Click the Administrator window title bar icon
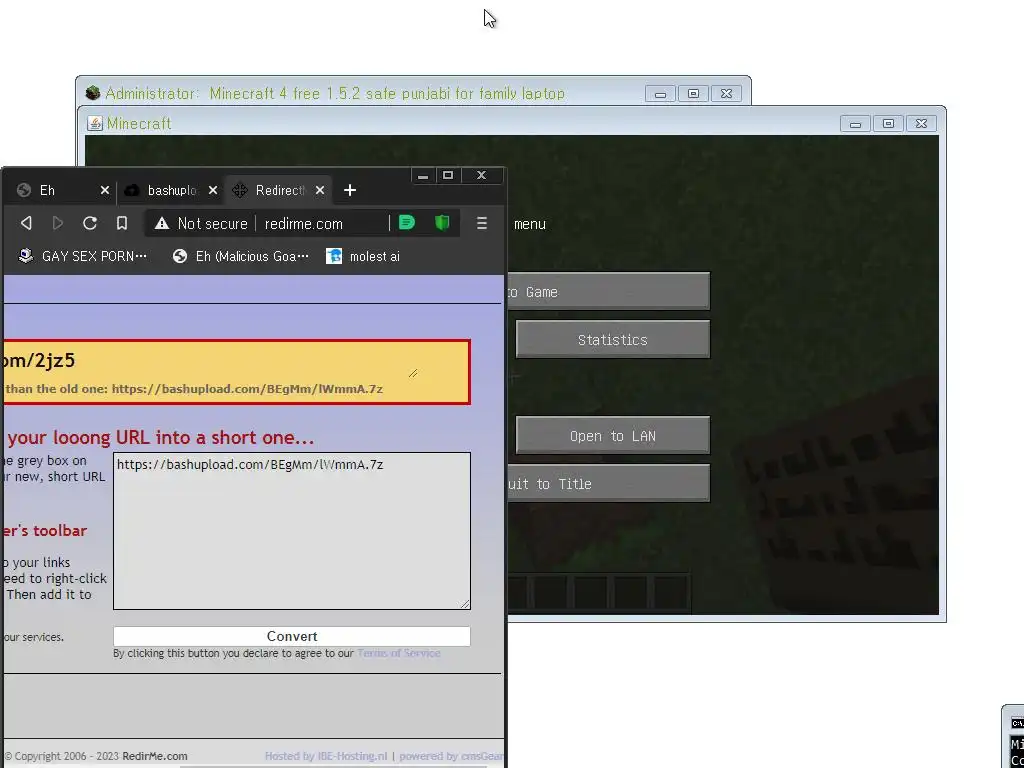The height and width of the screenshot is (768, 1024). click(93, 93)
